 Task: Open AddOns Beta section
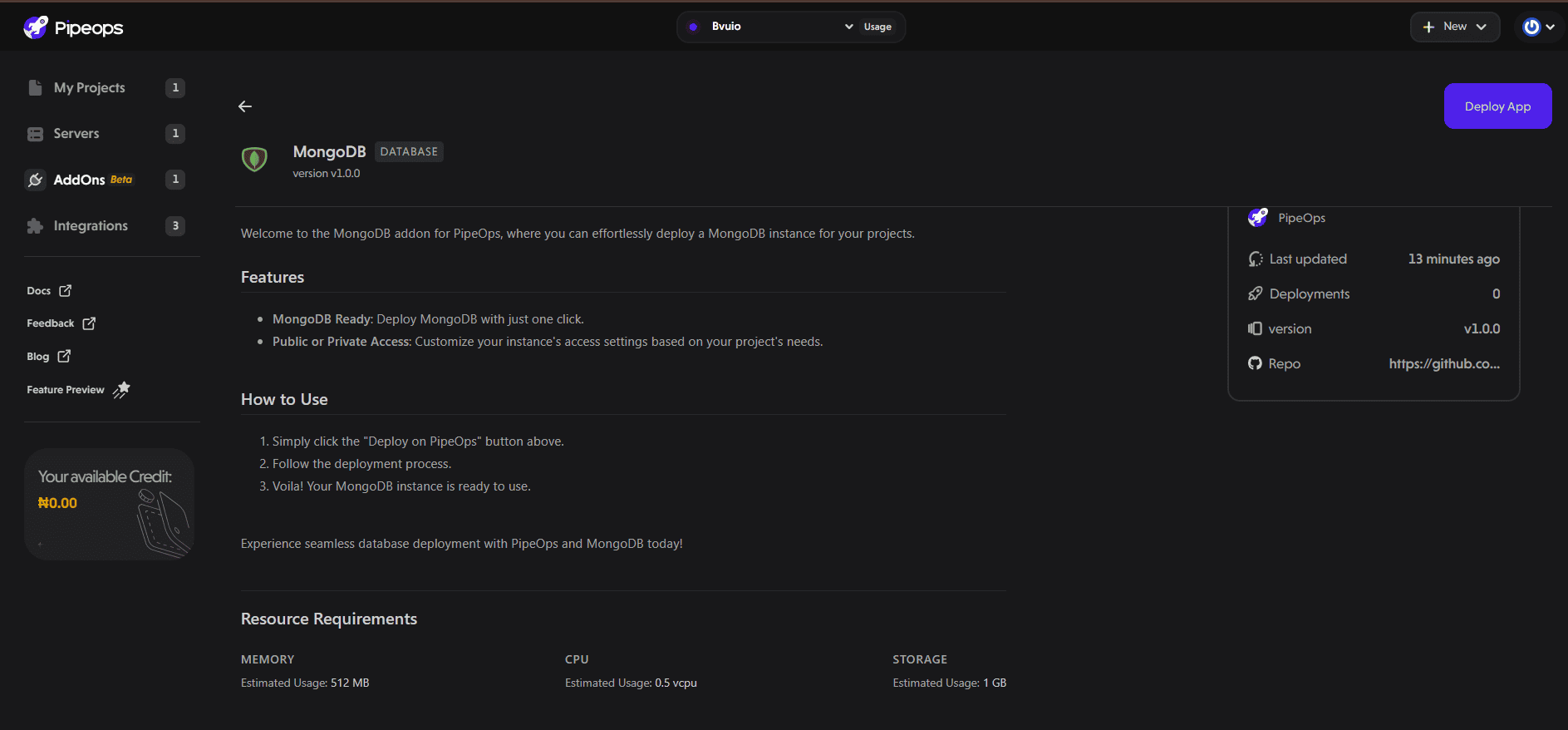click(92, 180)
